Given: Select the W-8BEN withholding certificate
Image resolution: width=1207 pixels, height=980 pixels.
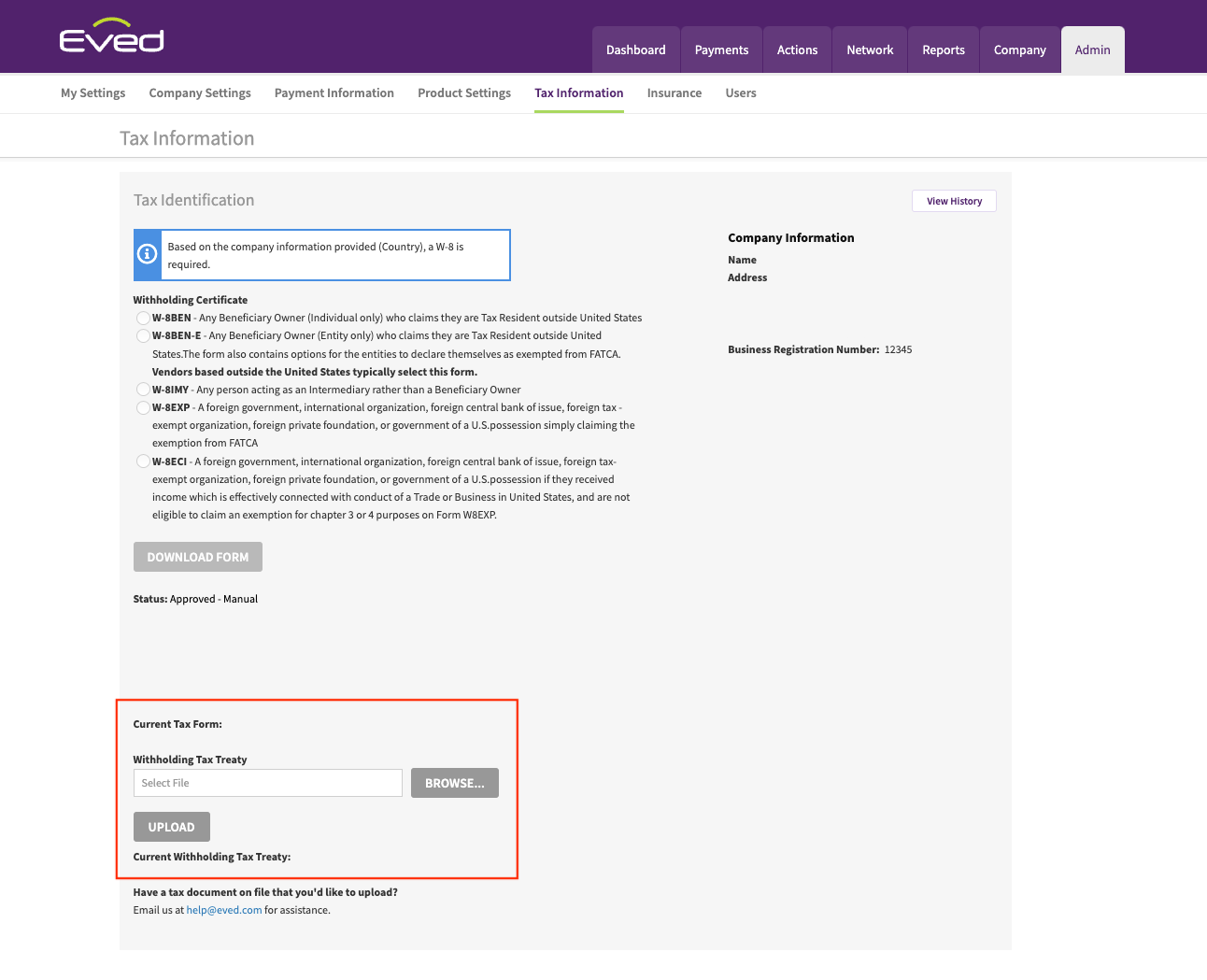Looking at the screenshot, I should (x=143, y=318).
